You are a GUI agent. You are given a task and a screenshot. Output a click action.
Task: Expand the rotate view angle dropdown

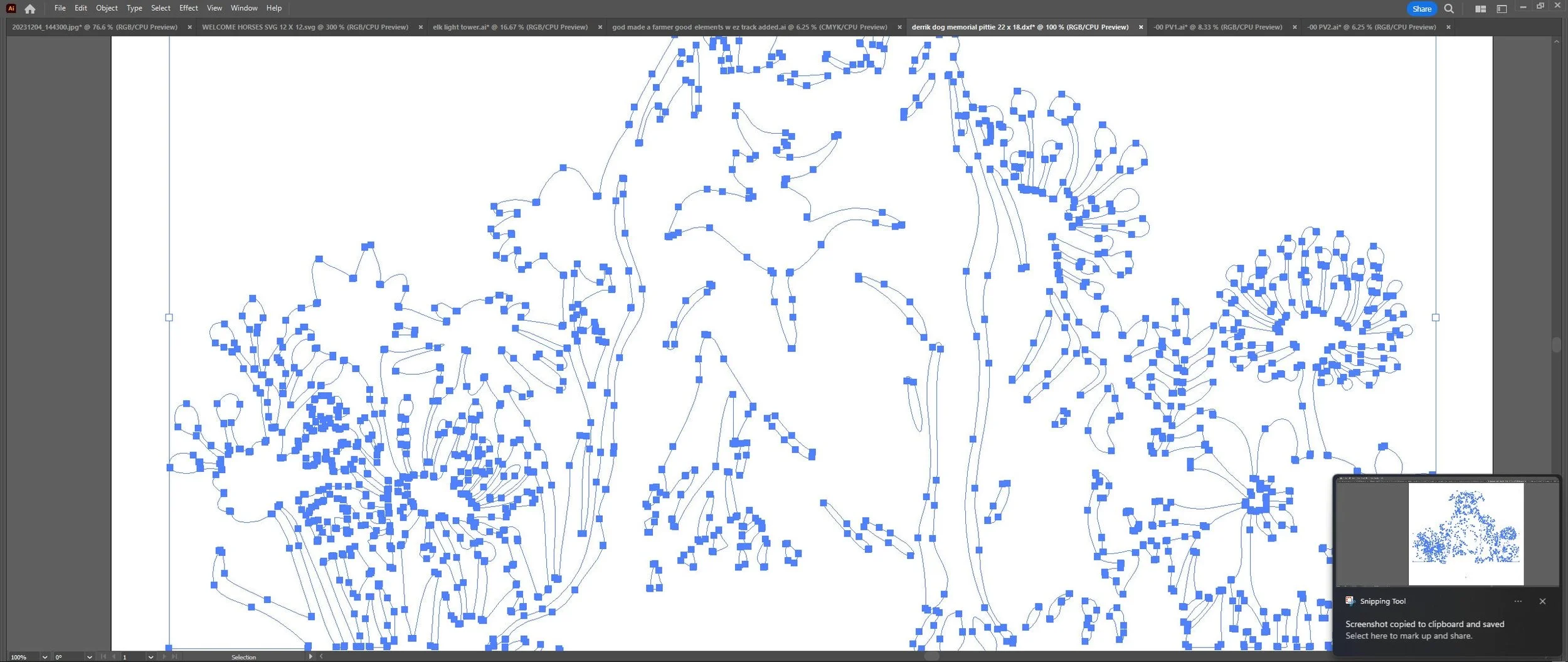(90, 657)
